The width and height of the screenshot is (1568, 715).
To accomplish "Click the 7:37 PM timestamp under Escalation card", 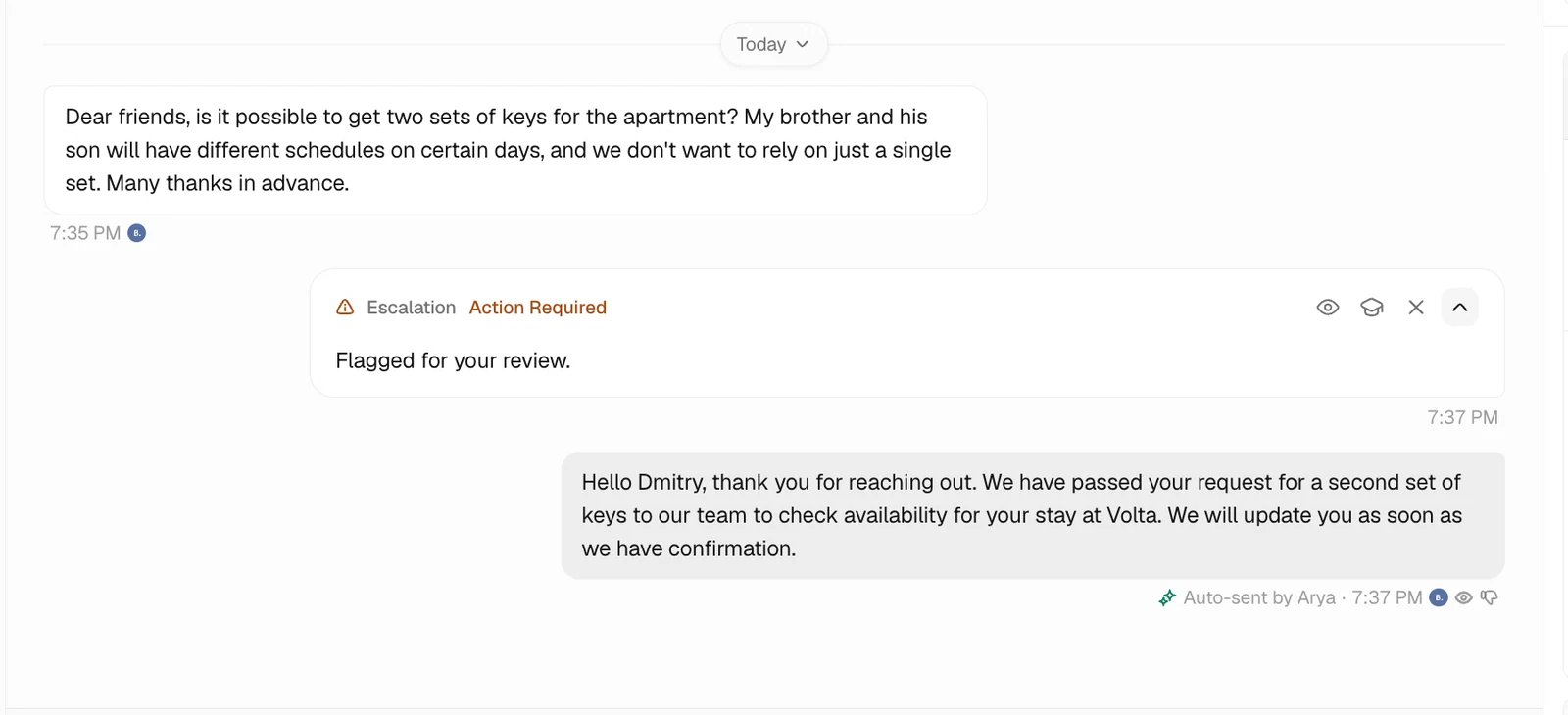I will coord(1462,417).
